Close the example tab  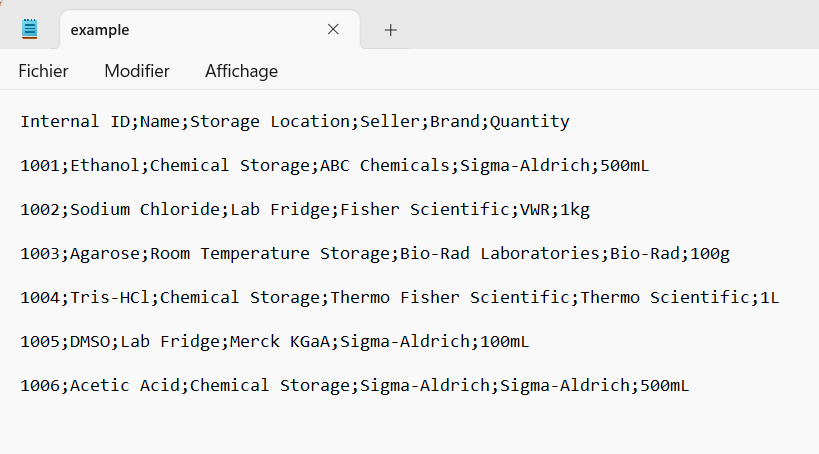[333, 29]
